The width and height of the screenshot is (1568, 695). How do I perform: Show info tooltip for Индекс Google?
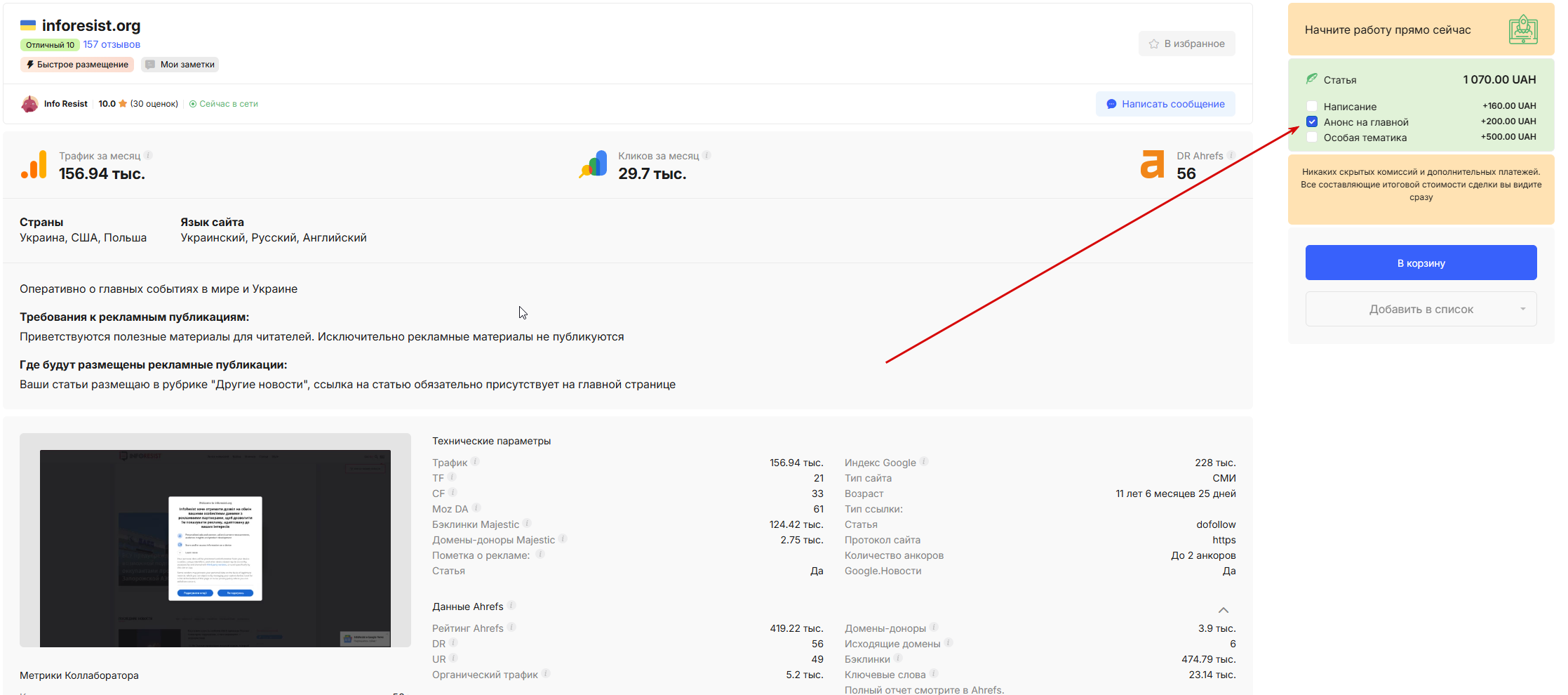924,462
